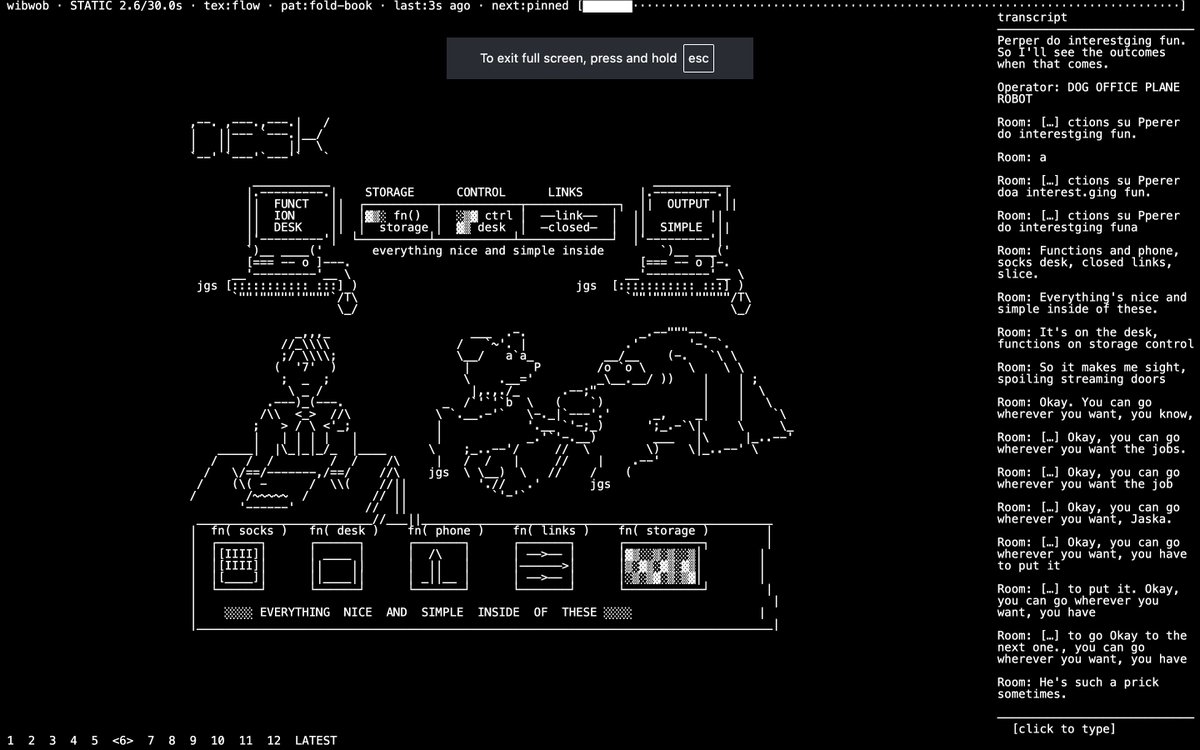This screenshot has width=1200, height=750.
Task: Switch to page 11
Action: pyautogui.click(x=245, y=741)
